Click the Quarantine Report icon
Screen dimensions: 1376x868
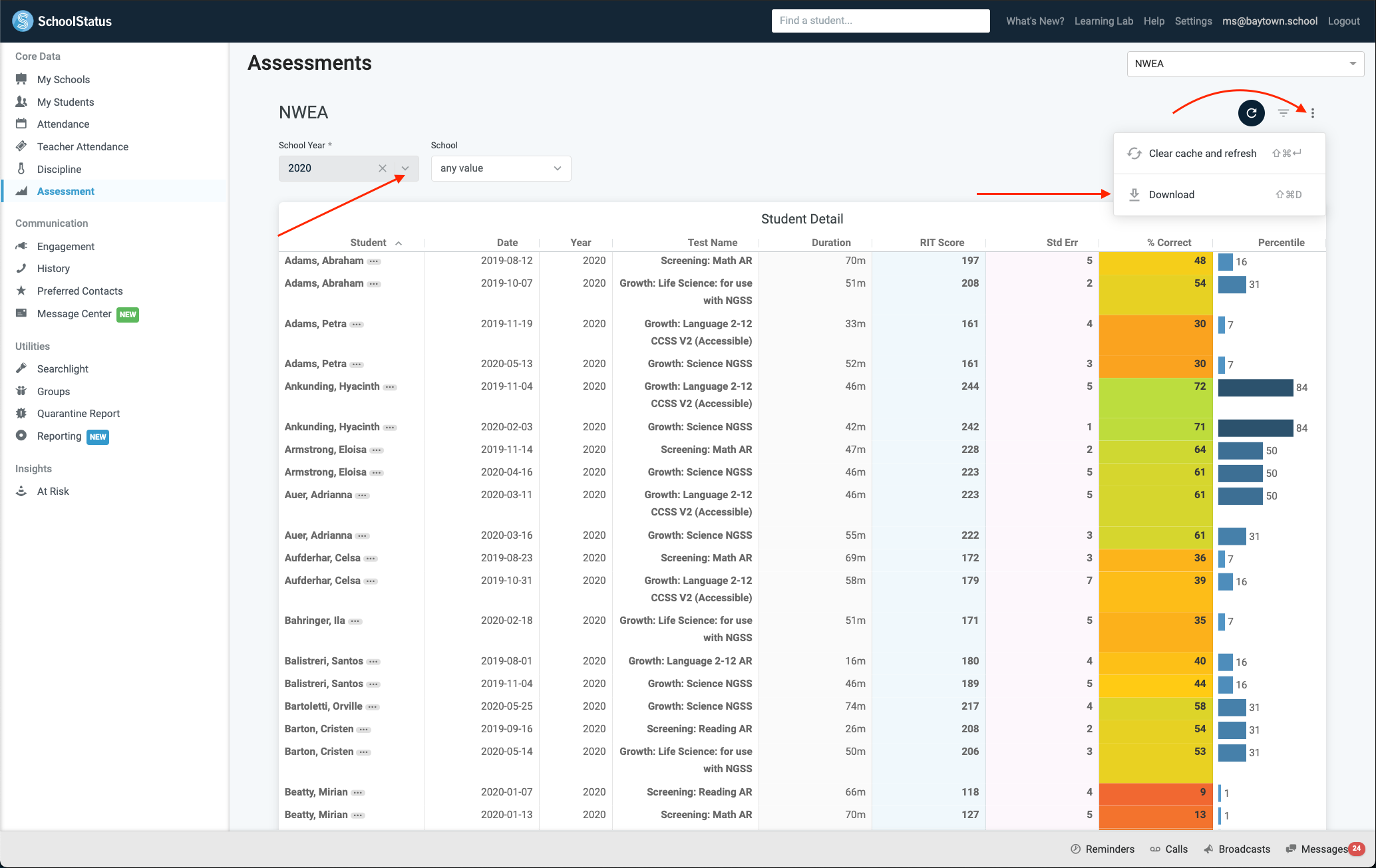(21, 413)
